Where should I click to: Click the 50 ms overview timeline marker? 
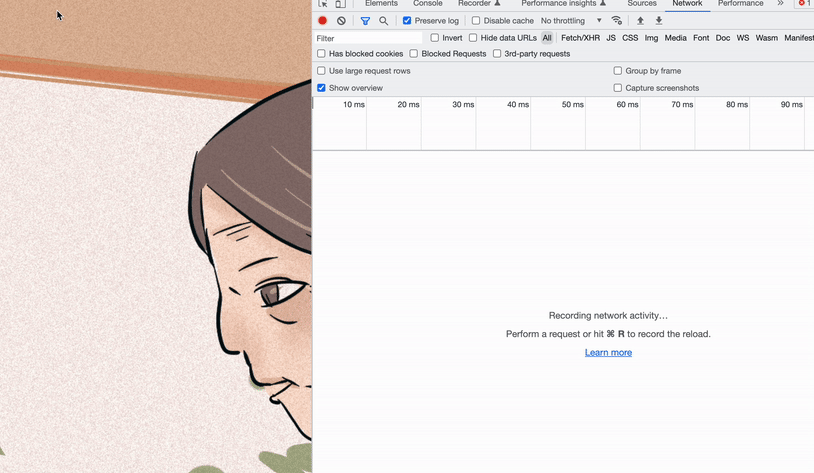573,104
